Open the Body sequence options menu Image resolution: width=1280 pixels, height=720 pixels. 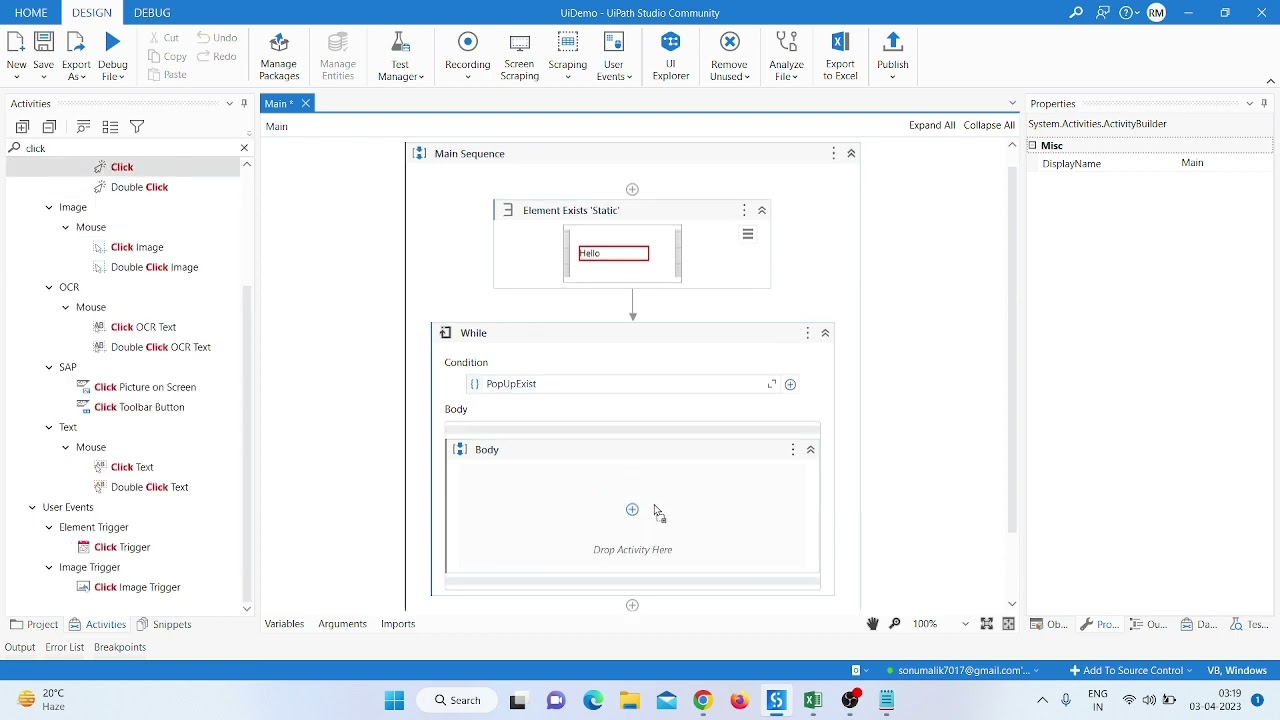click(793, 450)
